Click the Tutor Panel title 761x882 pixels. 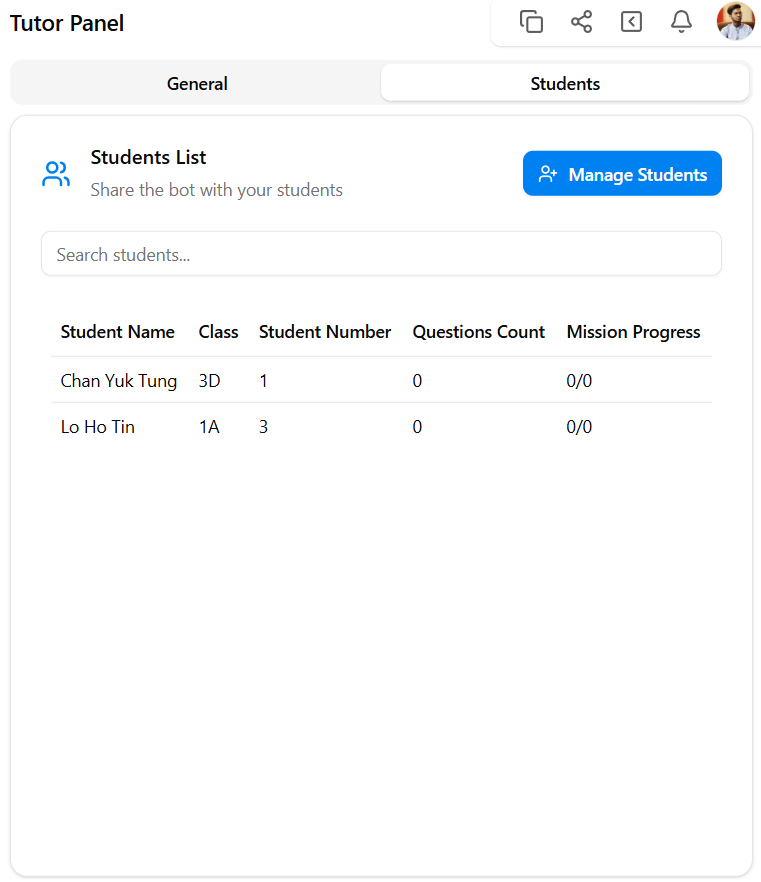[x=67, y=23]
